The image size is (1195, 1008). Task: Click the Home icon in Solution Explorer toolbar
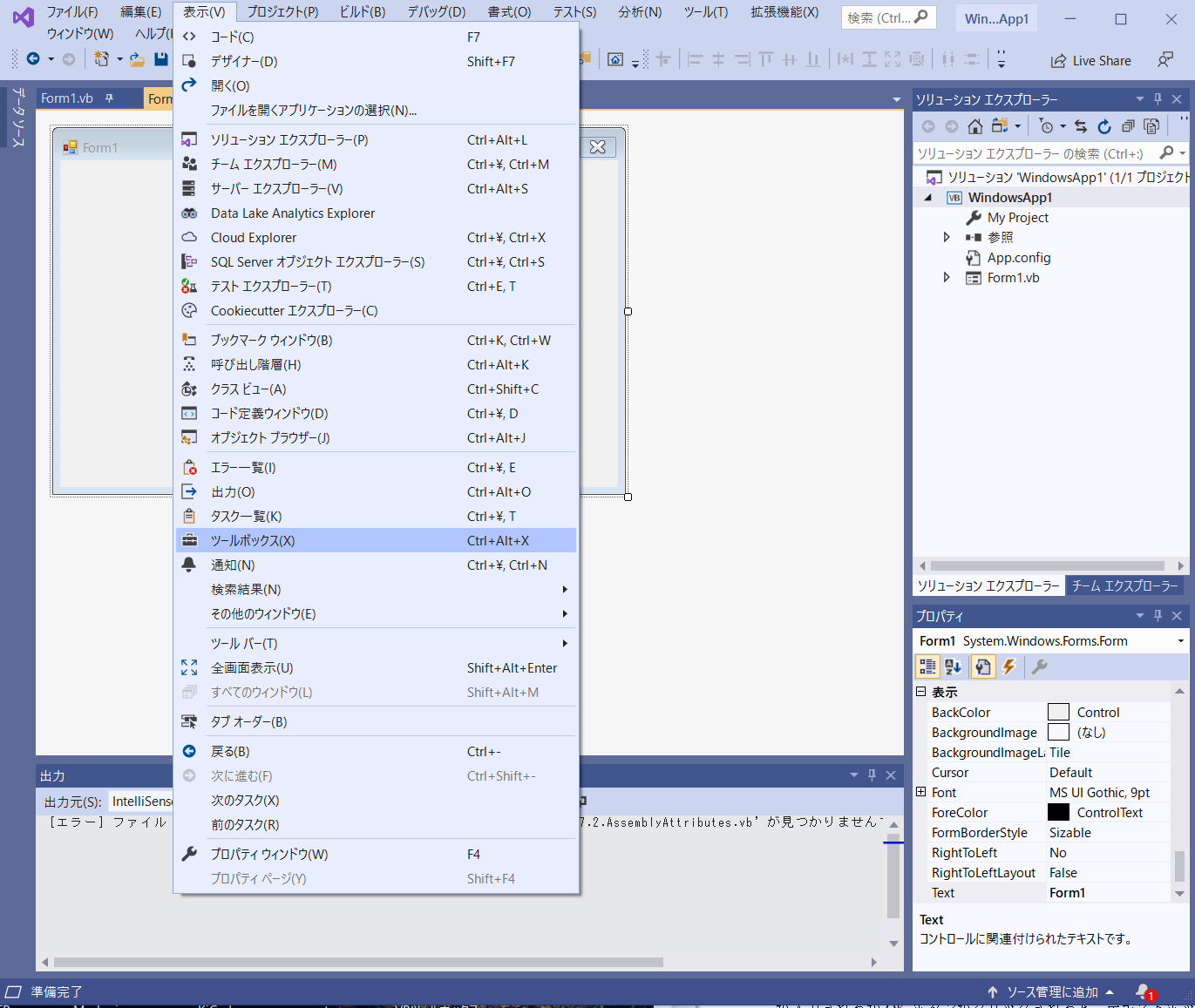975,126
